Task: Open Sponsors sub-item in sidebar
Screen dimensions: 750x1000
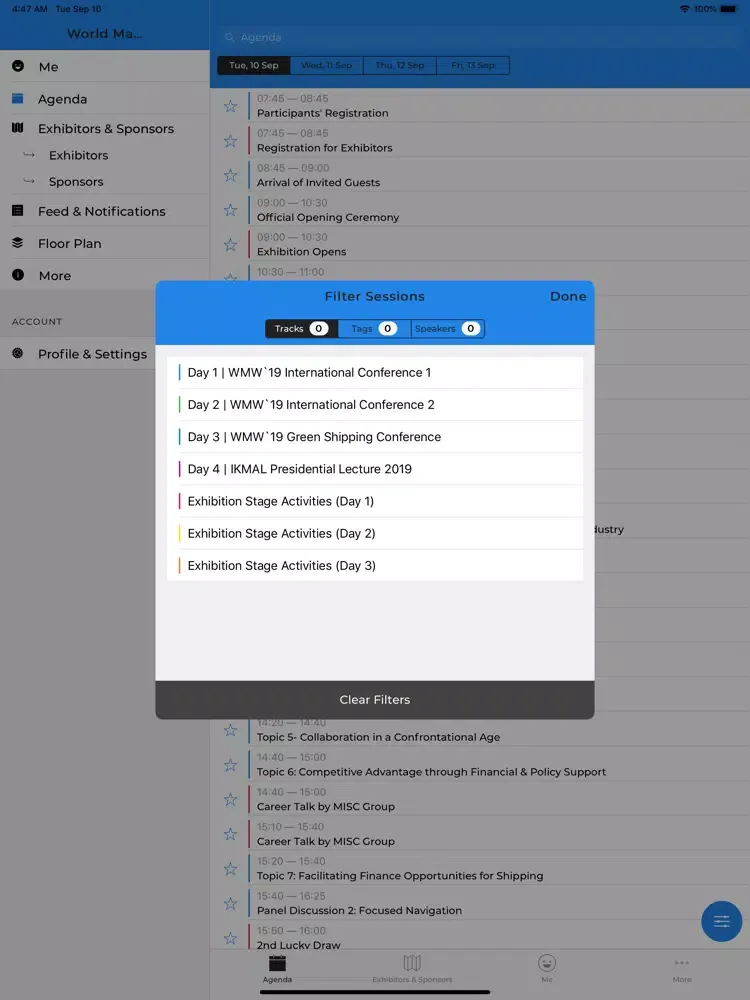Action: tap(105, 182)
